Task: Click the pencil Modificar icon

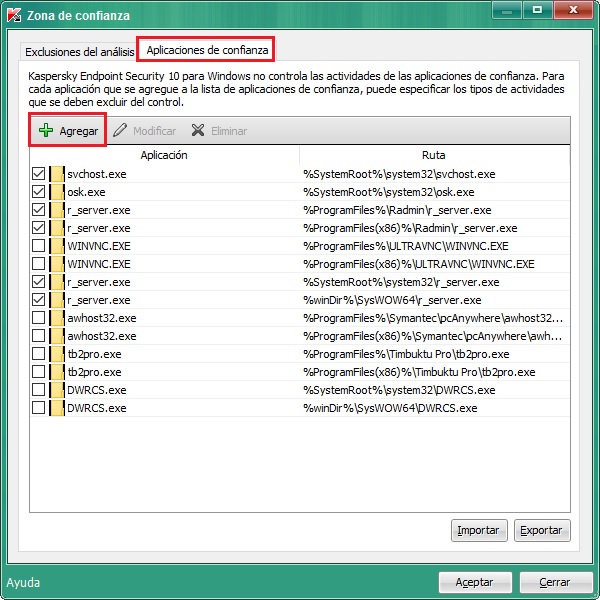Action: [120, 130]
